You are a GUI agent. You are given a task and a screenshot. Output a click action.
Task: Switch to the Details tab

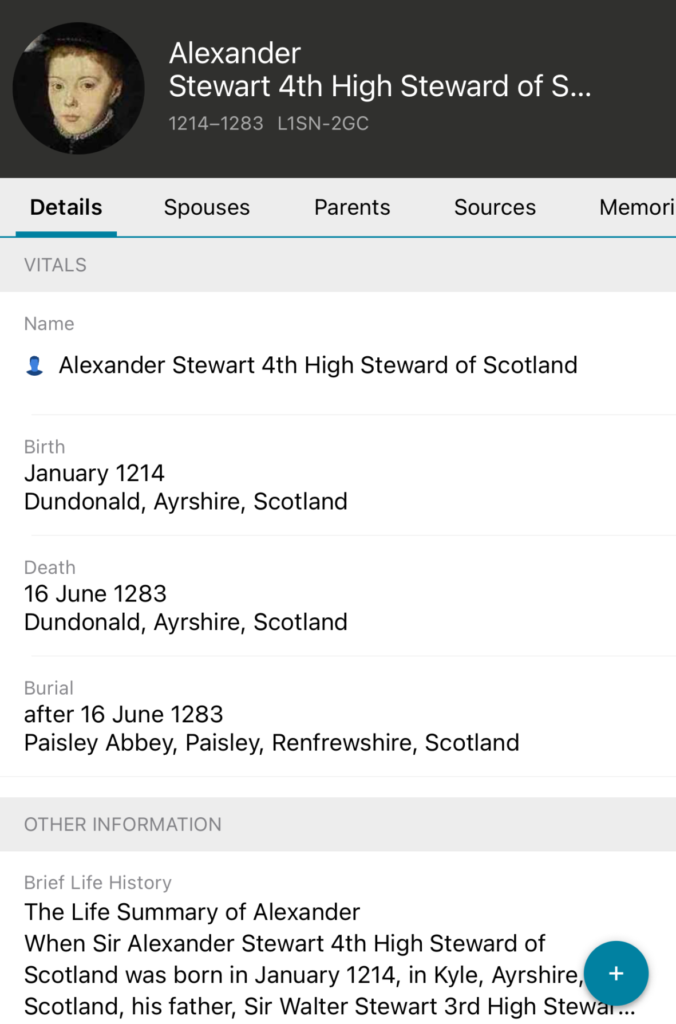tap(66, 207)
